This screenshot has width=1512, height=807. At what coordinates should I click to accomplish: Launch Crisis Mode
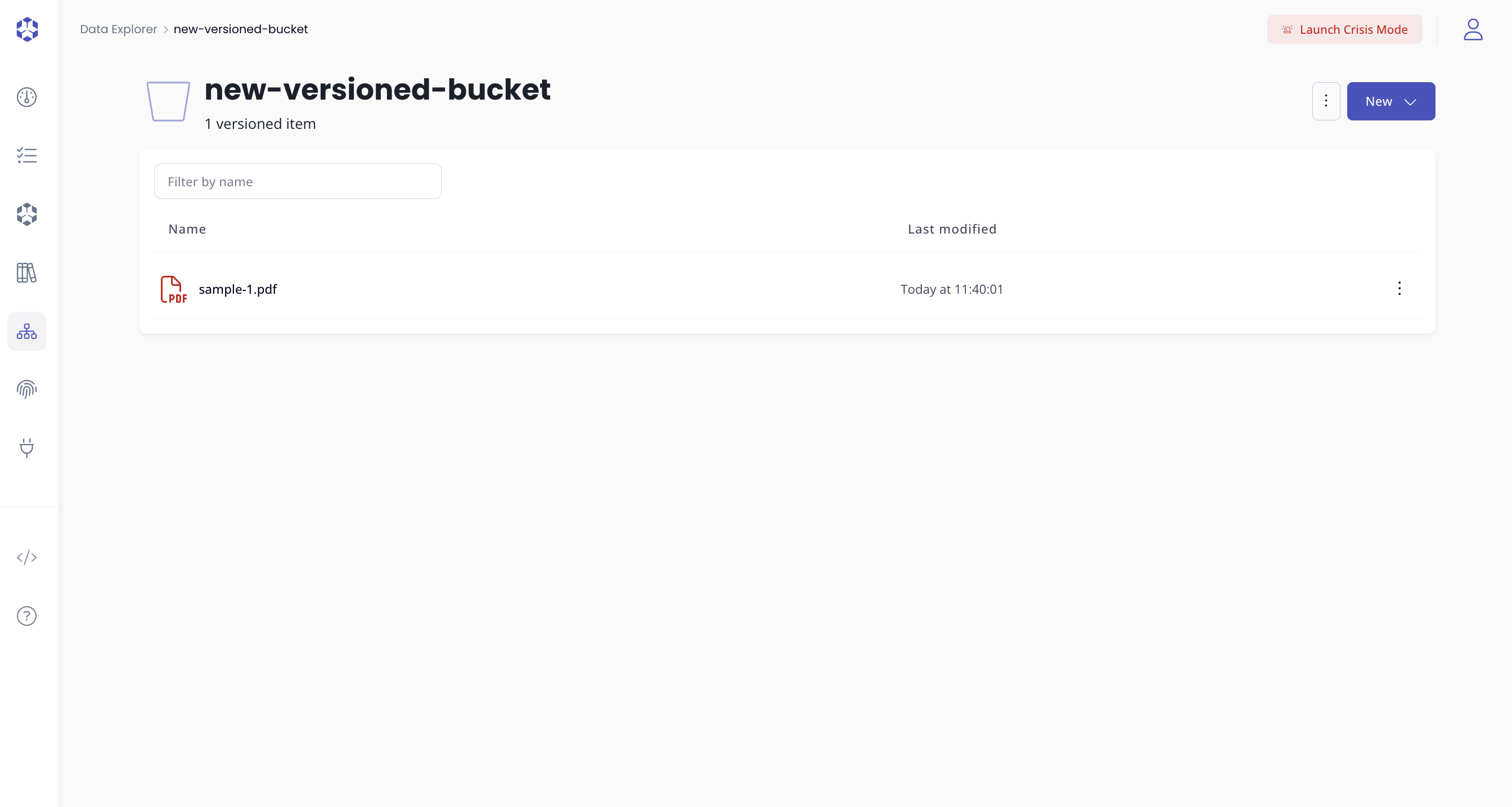(x=1344, y=29)
